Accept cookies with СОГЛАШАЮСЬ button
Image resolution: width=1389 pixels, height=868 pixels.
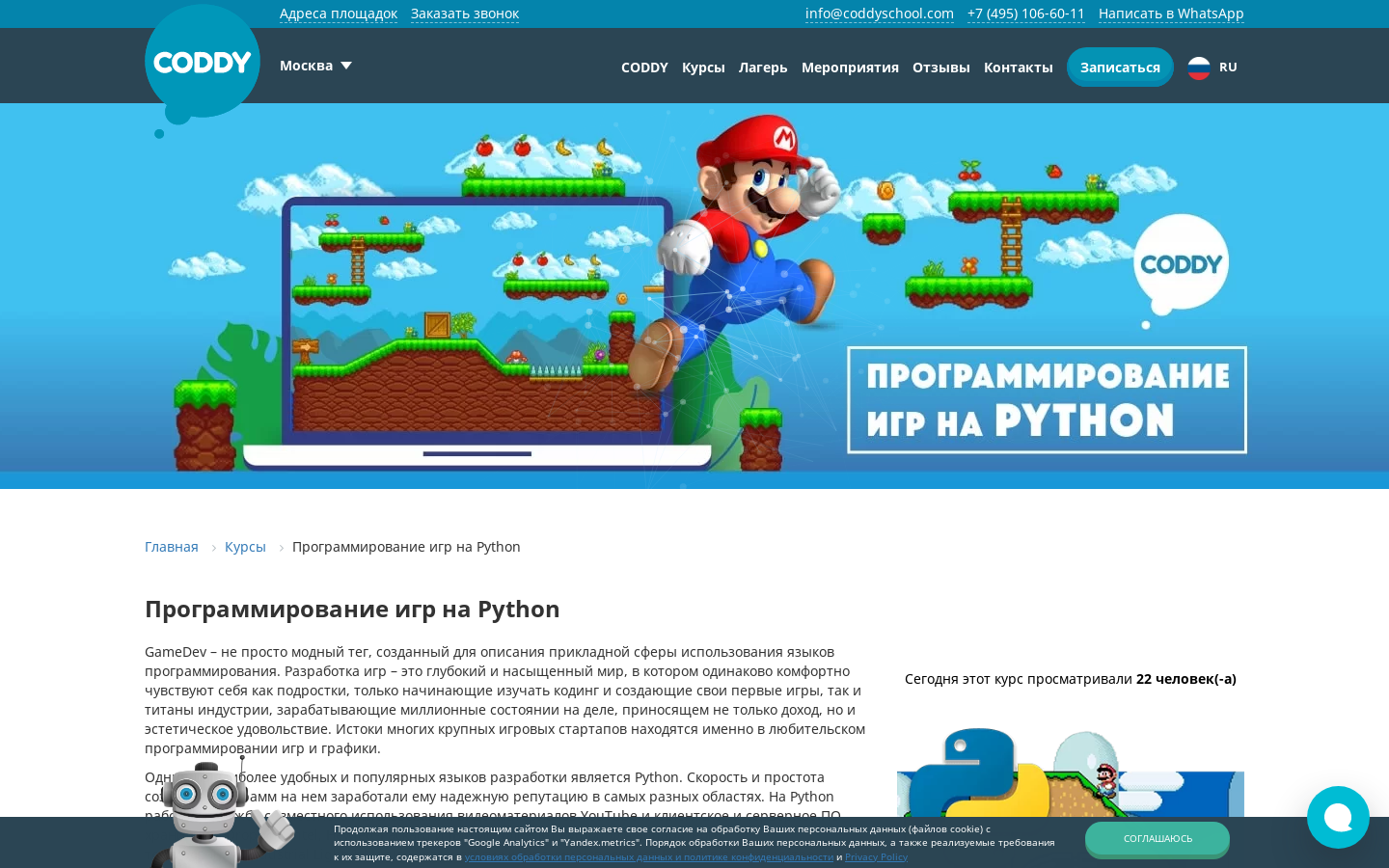point(1157,839)
